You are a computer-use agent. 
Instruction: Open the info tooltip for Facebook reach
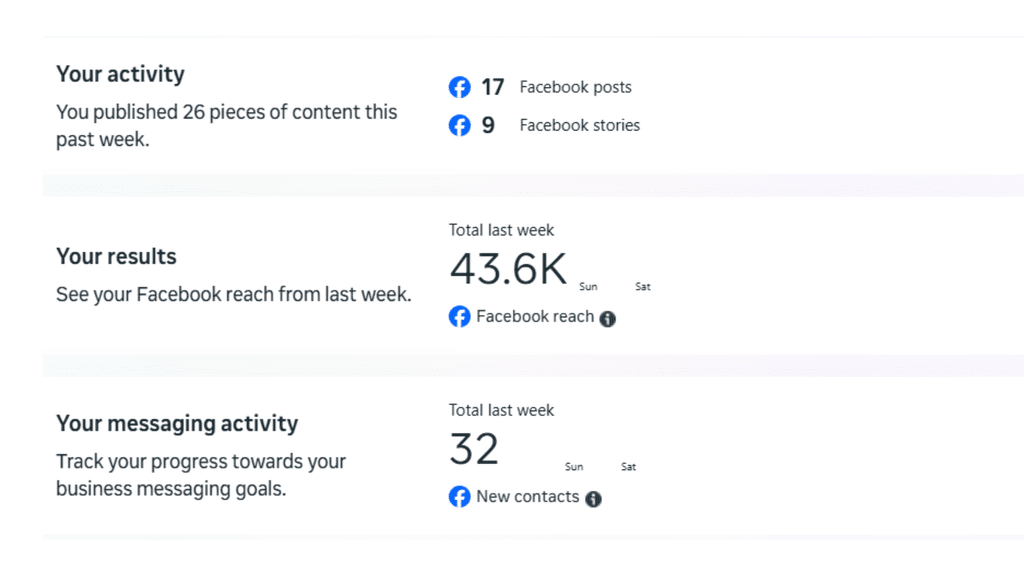(607, 319)
